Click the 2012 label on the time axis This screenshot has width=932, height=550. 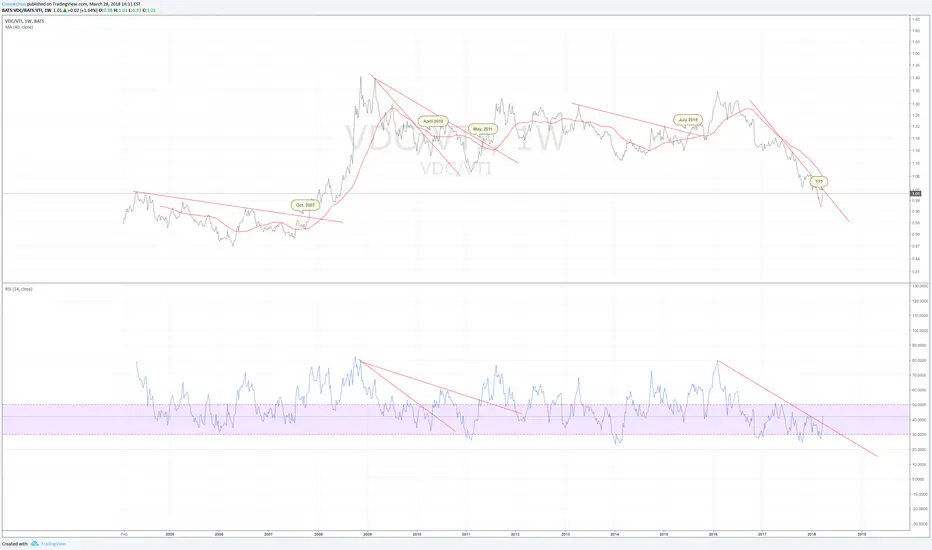click(515, 535)
